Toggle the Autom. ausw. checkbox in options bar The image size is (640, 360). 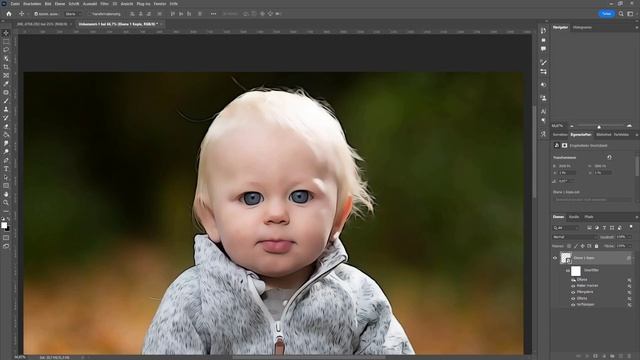tap(36, 14)
